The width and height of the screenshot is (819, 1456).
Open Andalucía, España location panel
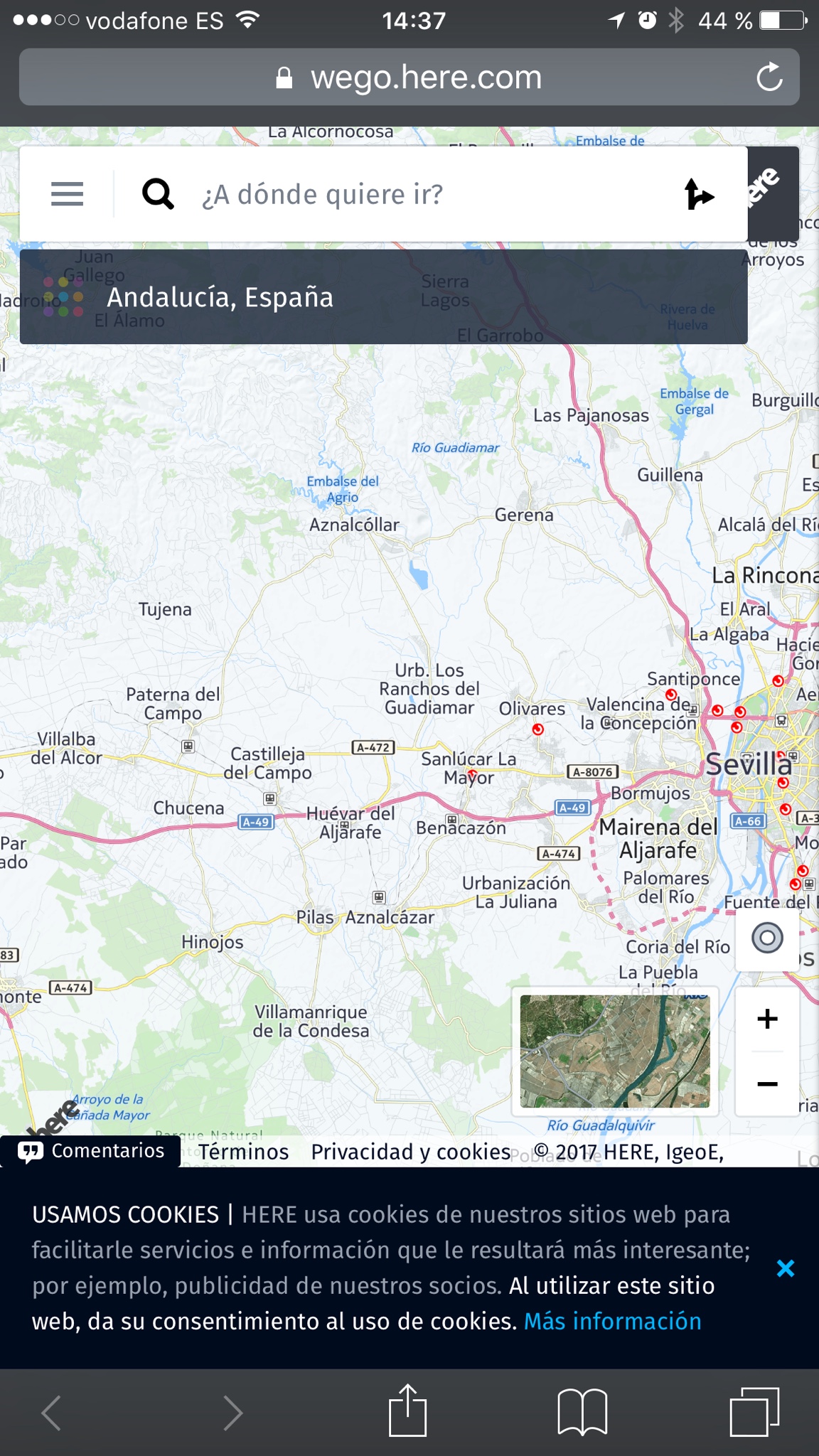pos(383,297)
